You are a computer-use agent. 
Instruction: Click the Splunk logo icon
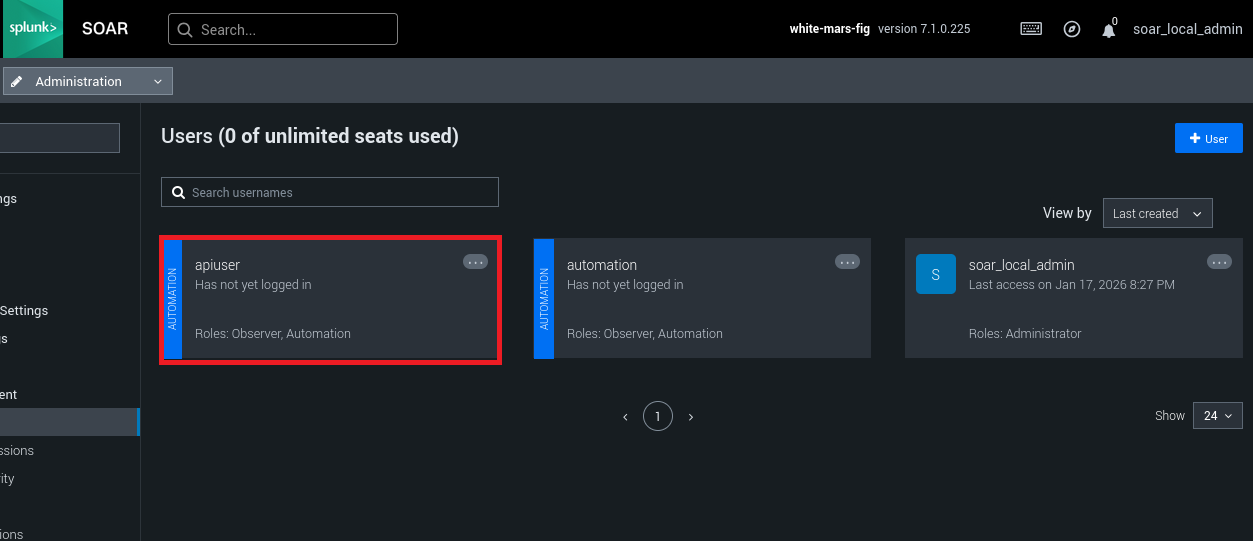[x=32, y=29]
